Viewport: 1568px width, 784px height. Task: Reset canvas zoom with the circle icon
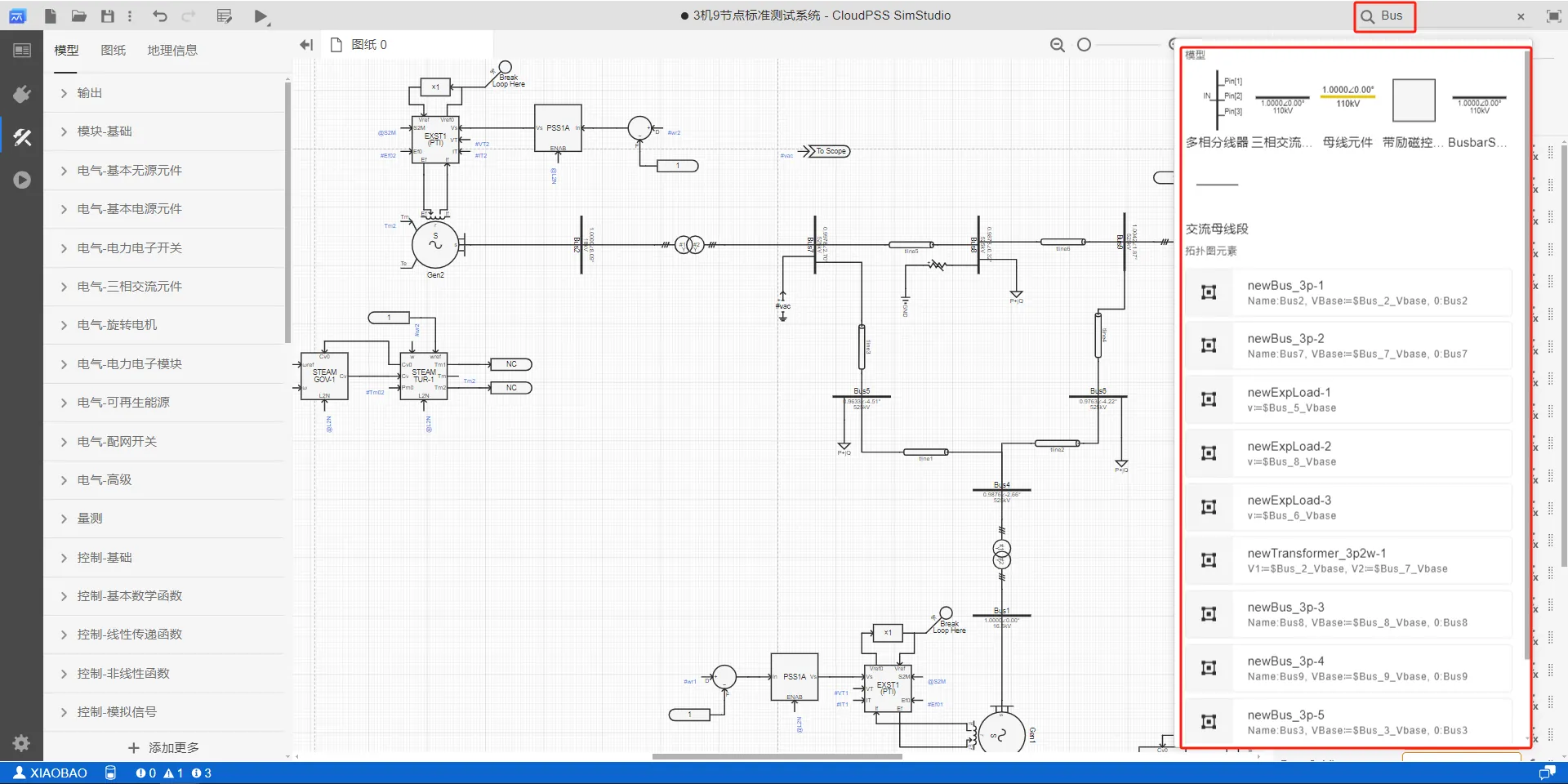[1085, 45]
